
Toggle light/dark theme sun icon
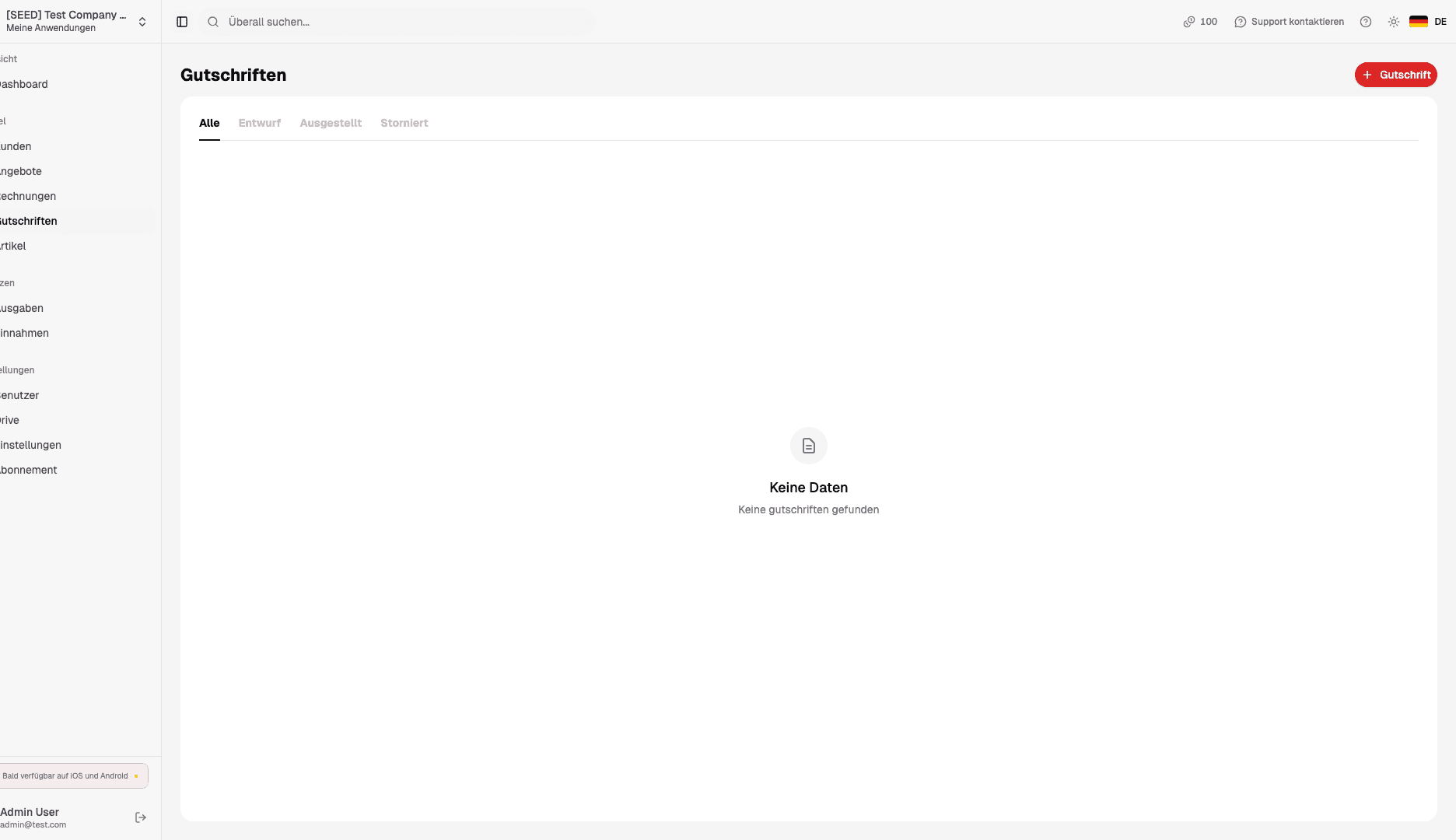click(x=1394, y=22)
